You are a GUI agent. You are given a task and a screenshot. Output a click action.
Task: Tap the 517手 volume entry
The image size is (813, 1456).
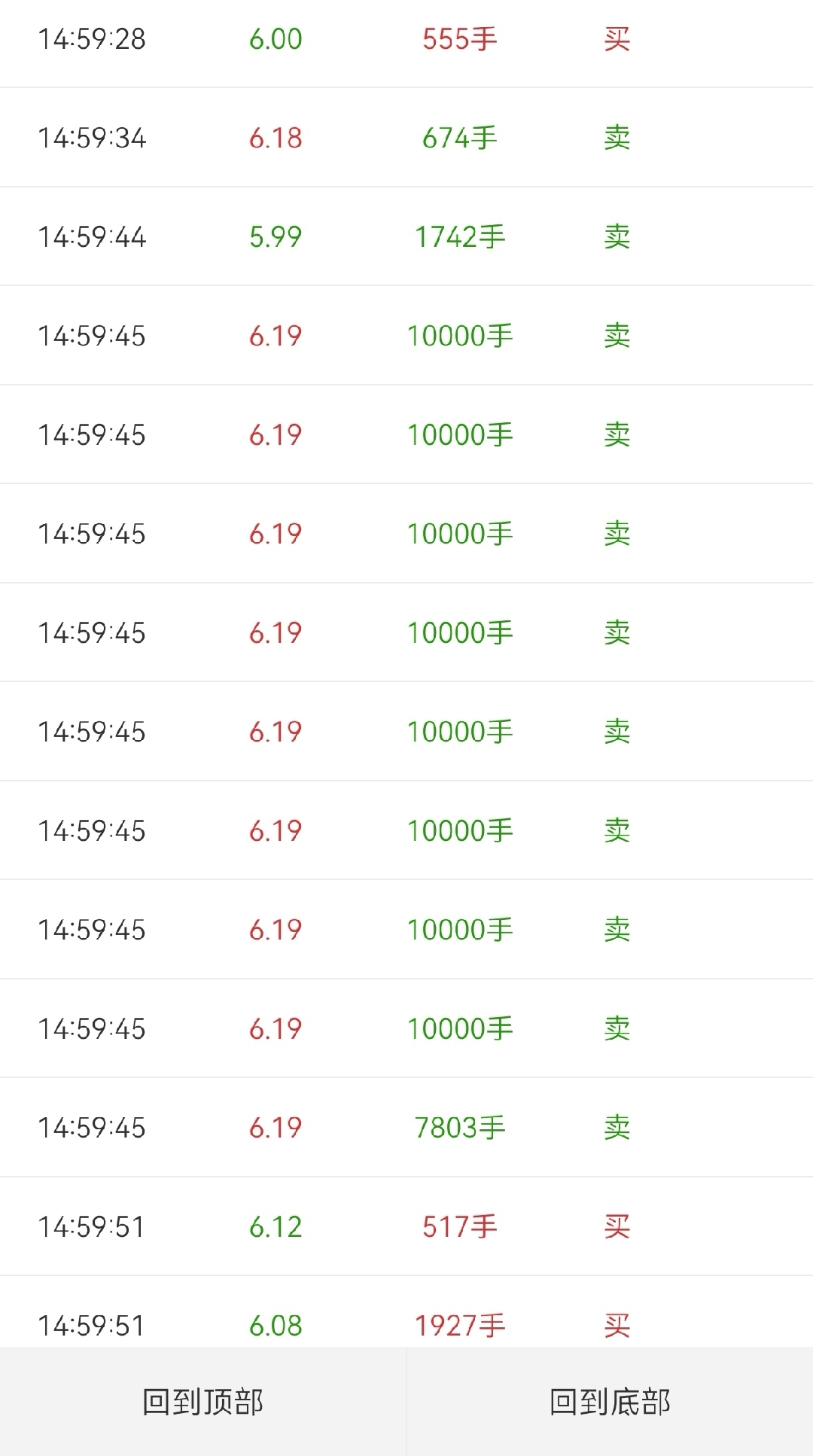pos(459,1227)
